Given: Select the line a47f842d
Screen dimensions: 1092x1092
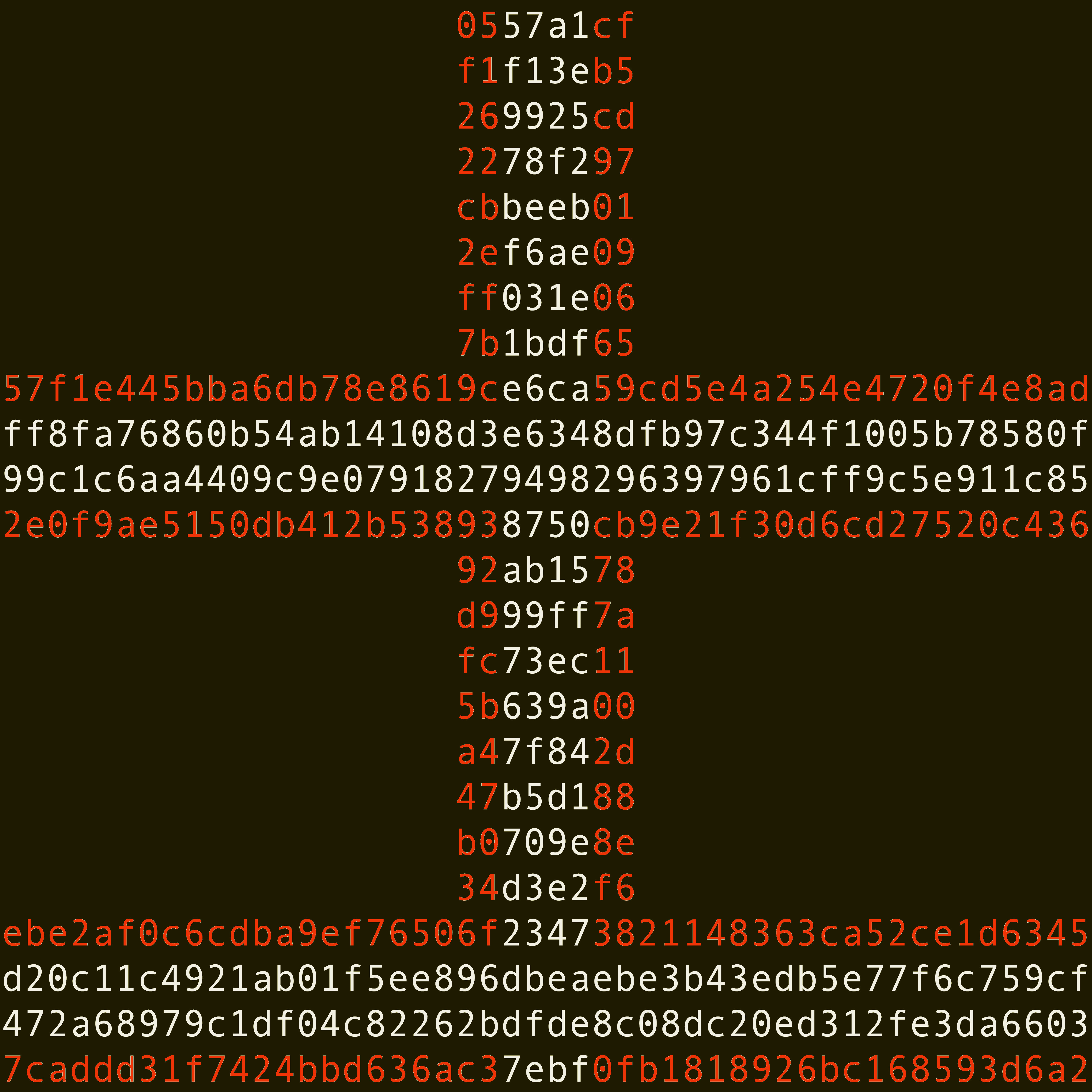Looking at the screenshot, I should tap(546, 752).
